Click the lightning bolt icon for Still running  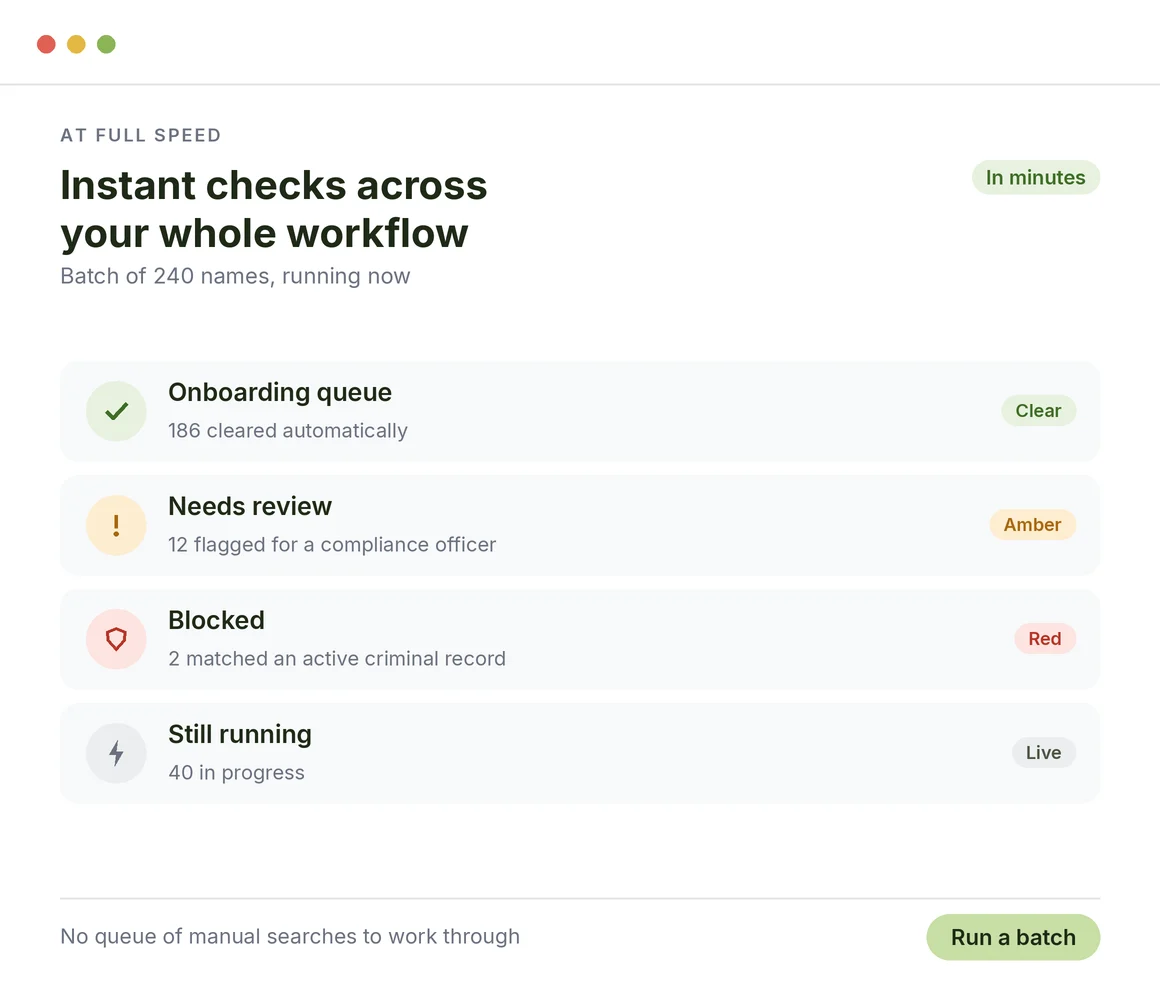[116, 753]
